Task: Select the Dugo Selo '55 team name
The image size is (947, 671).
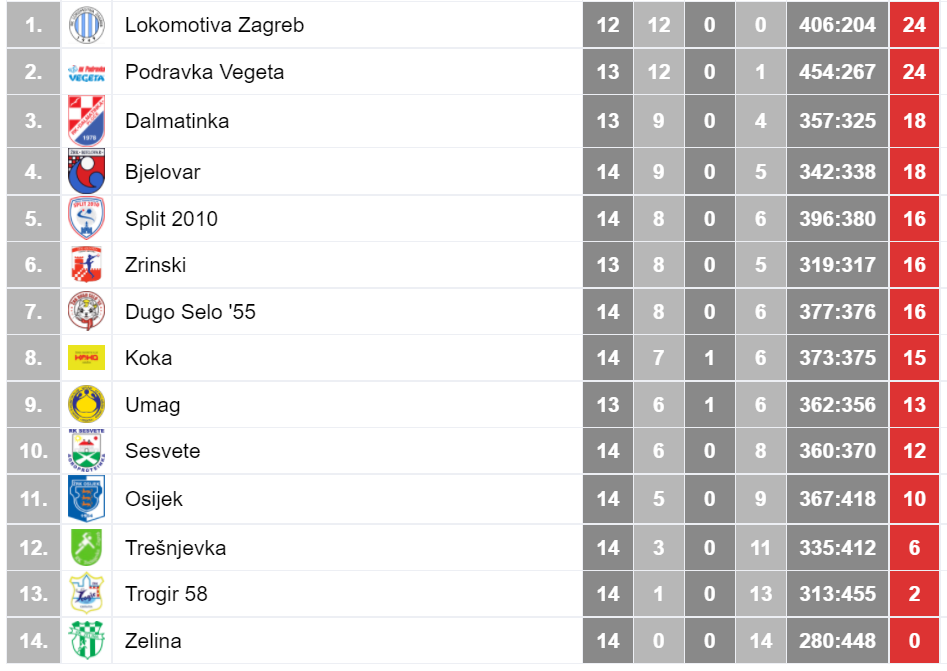Action: (190, 312)
